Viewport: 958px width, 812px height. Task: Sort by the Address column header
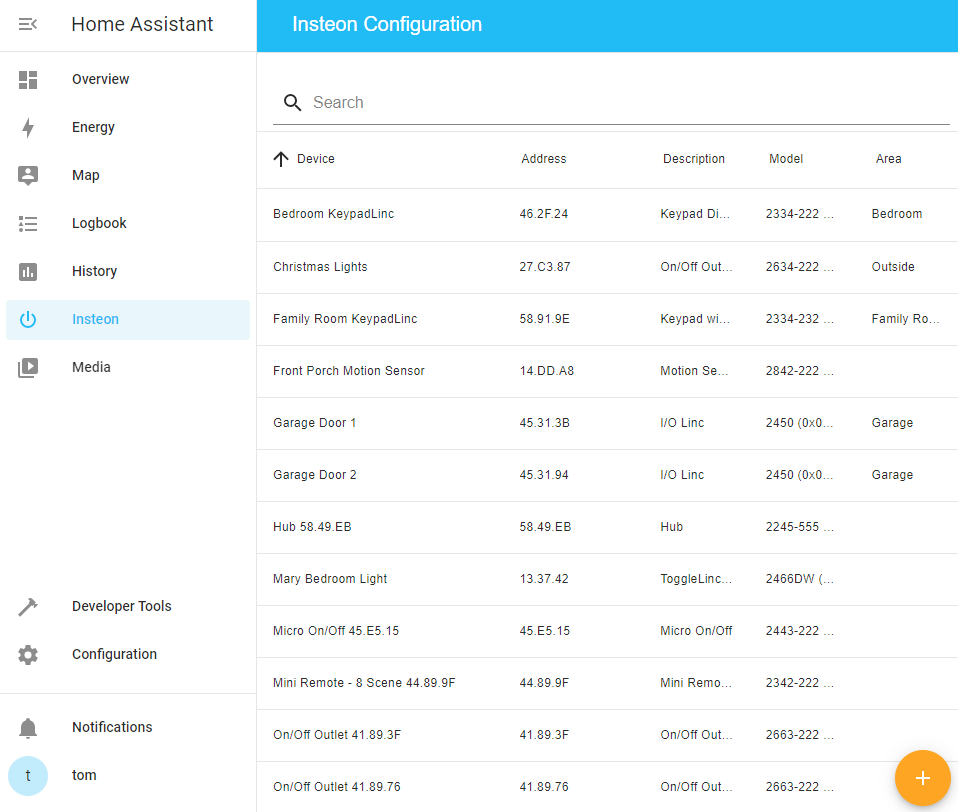[x=544, y=158]
